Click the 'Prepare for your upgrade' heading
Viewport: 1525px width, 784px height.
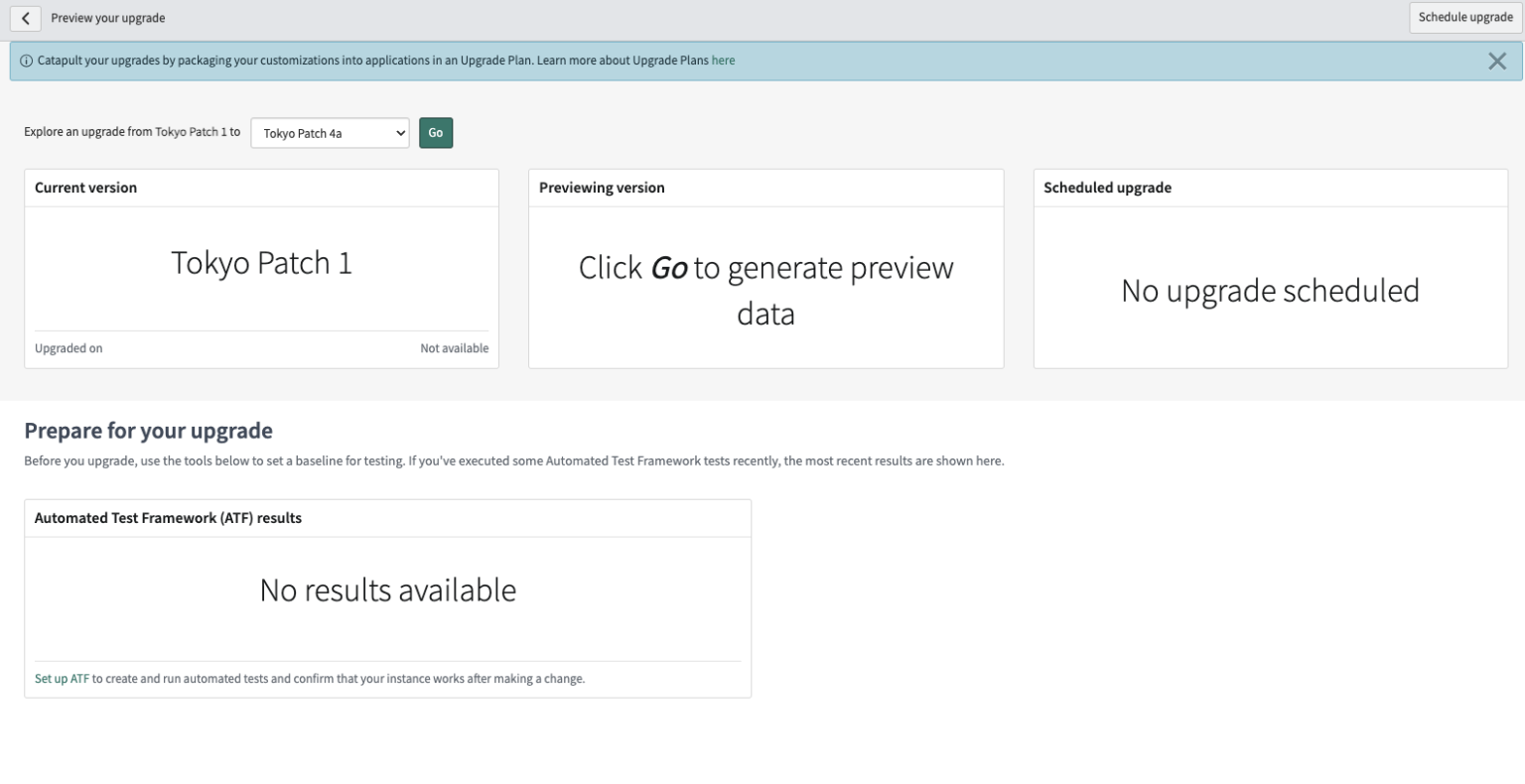148,430
